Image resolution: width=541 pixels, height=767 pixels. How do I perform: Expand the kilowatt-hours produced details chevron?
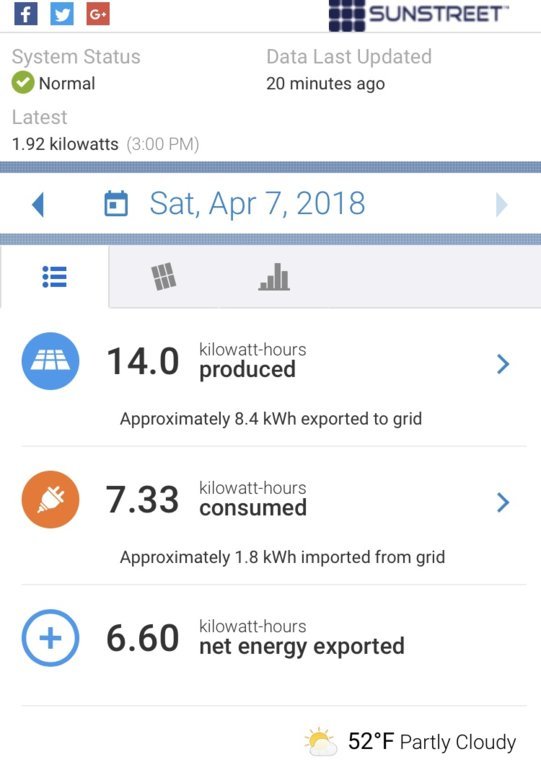(x=503, y=364)
